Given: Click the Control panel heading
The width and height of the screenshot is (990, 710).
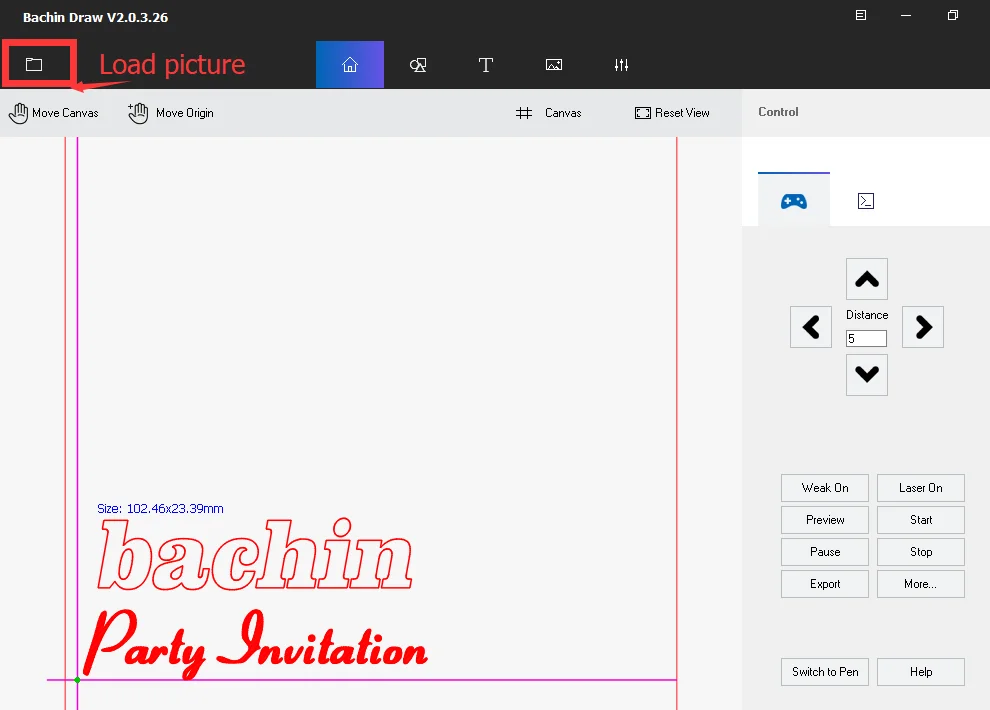Looking at the screenshot, I should [x=778, y=112].
